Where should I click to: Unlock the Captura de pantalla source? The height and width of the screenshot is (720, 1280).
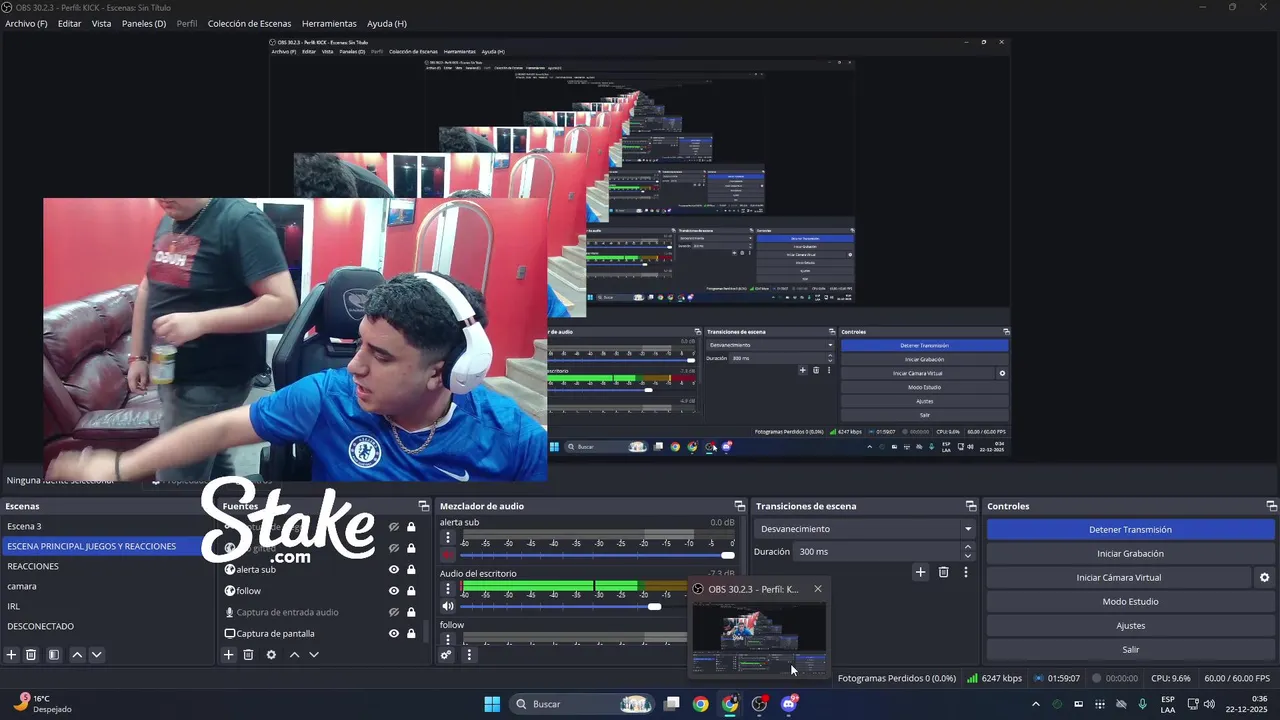411,633
